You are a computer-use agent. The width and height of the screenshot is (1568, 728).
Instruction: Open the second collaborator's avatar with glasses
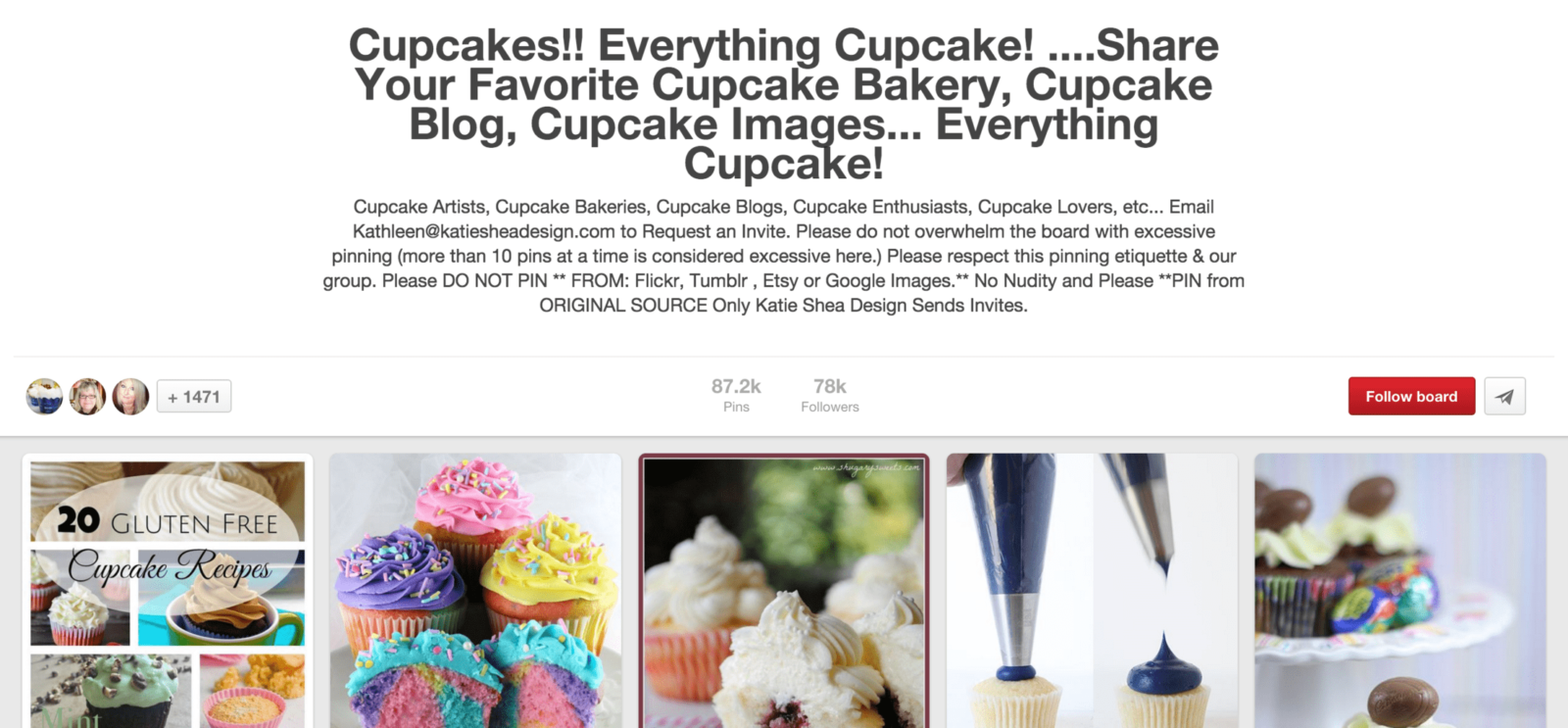(87, 396)
